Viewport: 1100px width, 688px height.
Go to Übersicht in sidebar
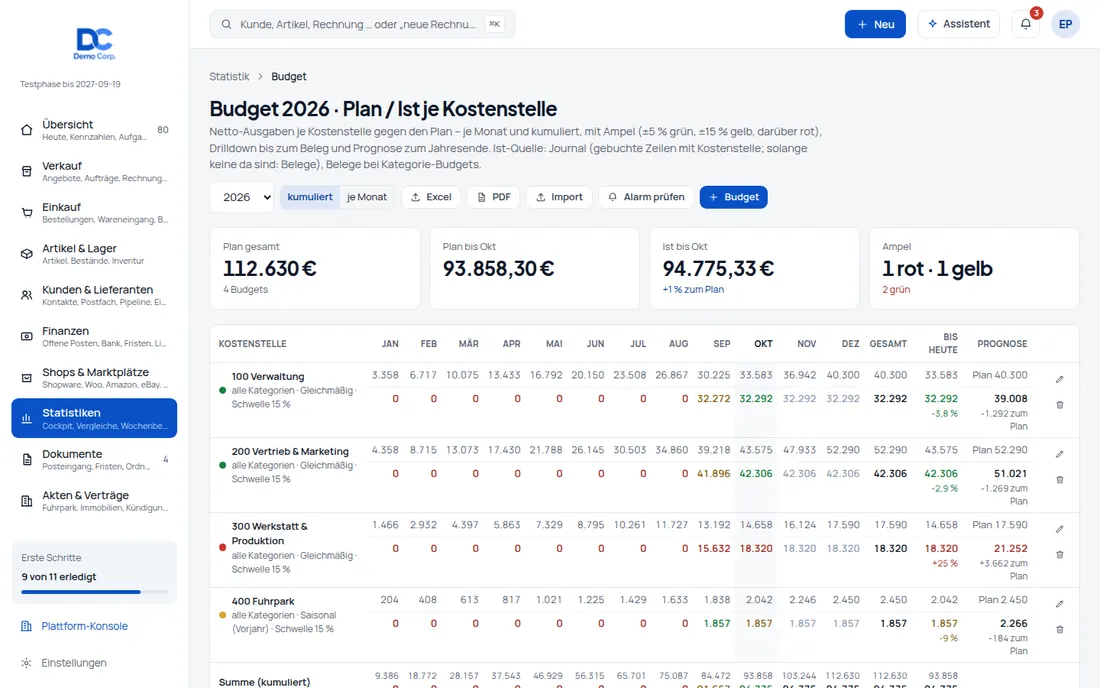point(94,130)
